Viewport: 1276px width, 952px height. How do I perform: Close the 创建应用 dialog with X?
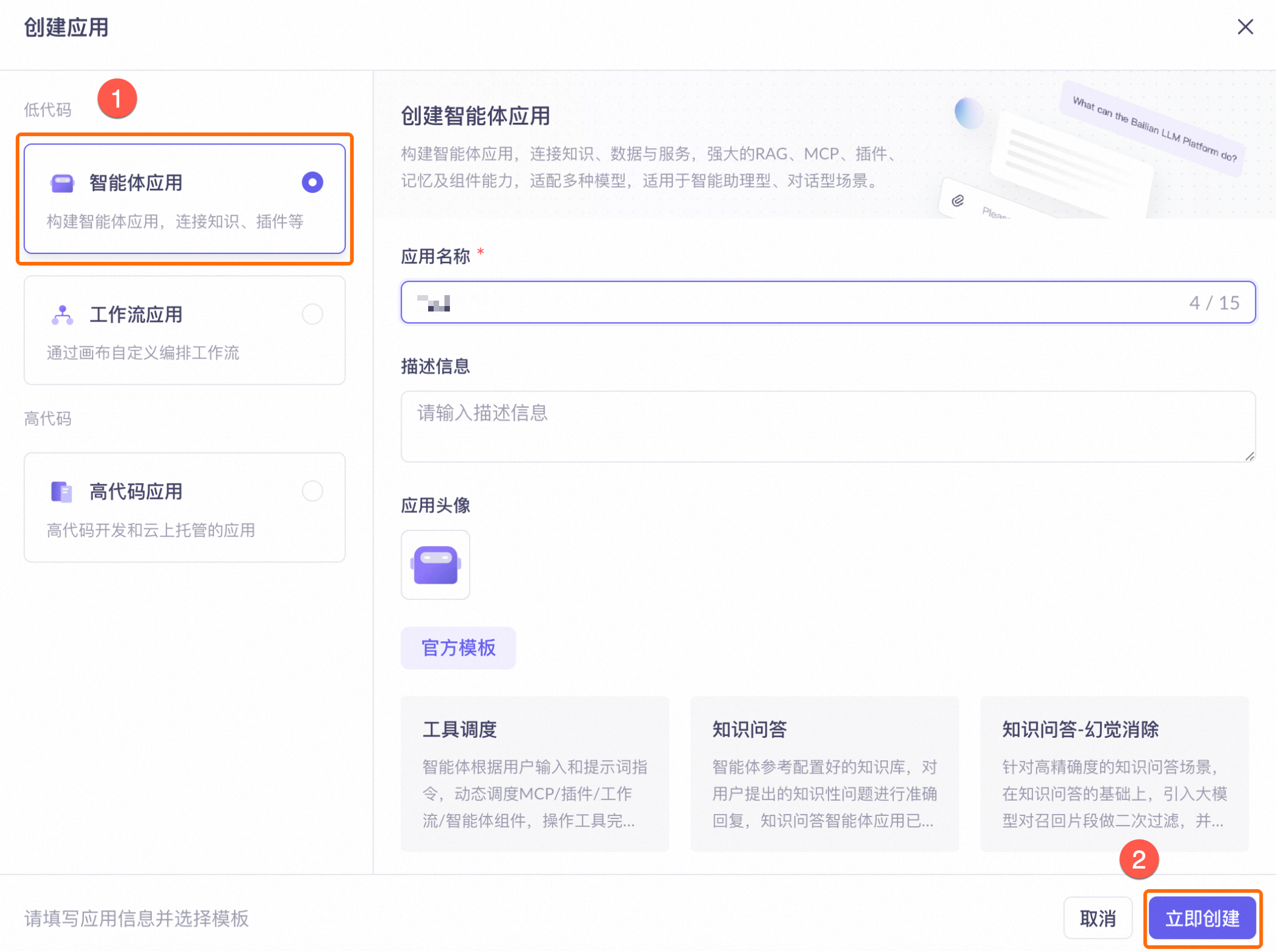coord(1245,27)
